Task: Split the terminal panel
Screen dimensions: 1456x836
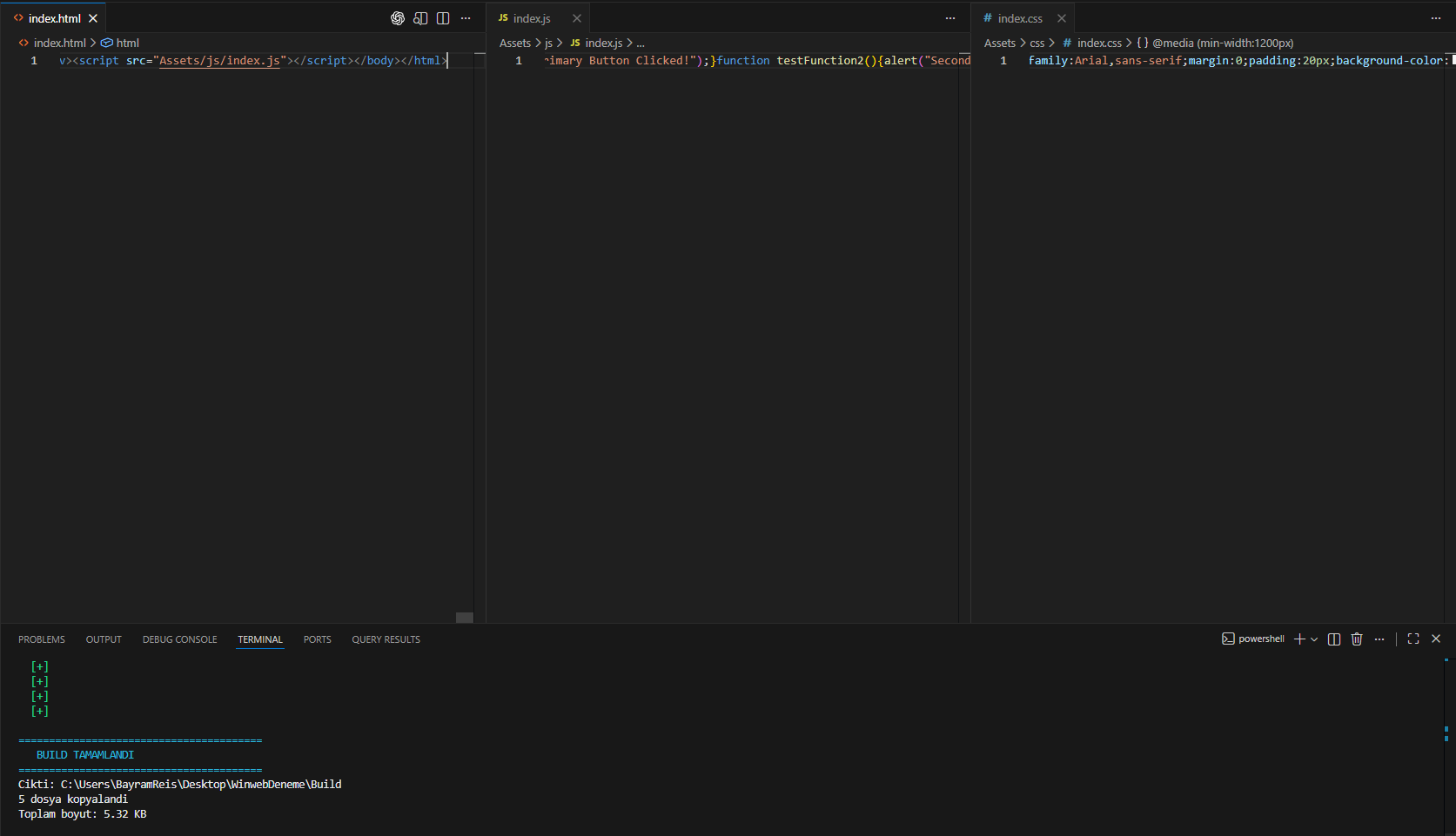Action: click(1334, 639)
